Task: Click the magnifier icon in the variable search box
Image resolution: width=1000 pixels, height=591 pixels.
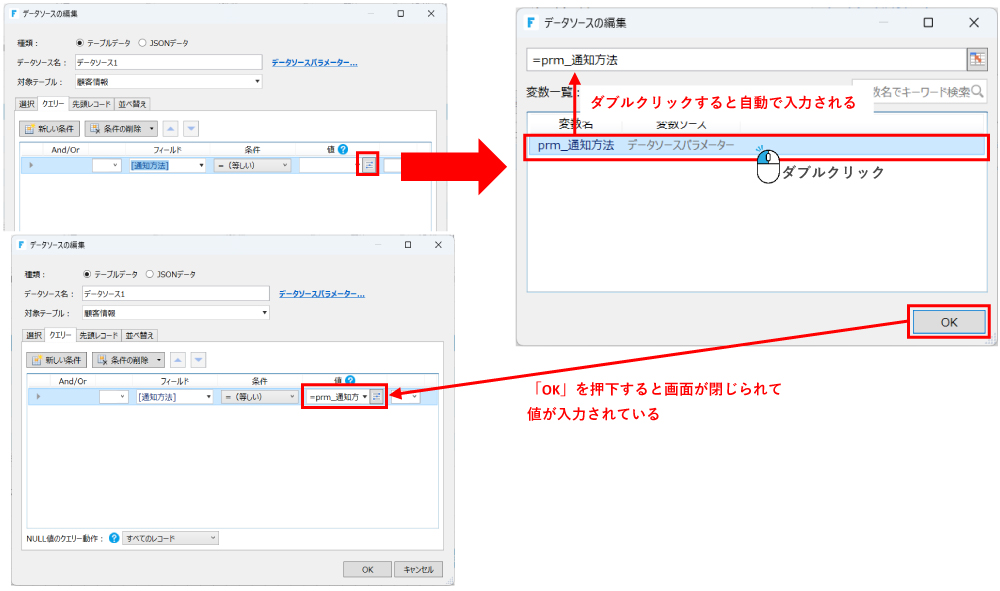Action: (977, 92)
